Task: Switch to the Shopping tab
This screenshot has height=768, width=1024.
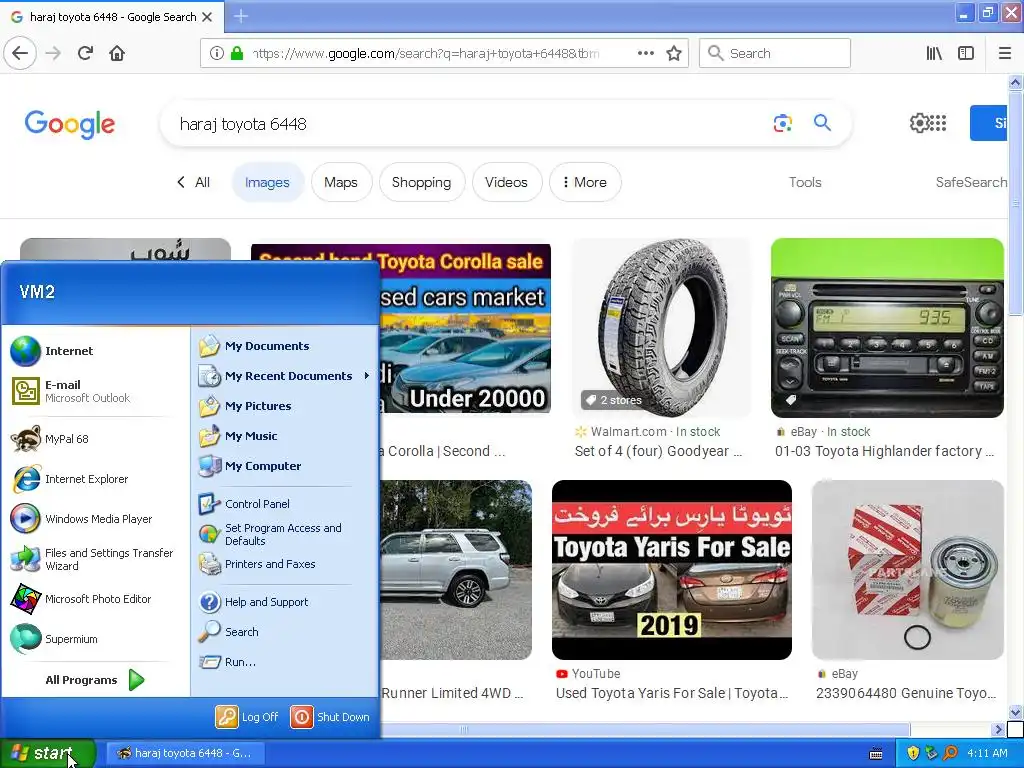Action: click(x=421, y=182)
